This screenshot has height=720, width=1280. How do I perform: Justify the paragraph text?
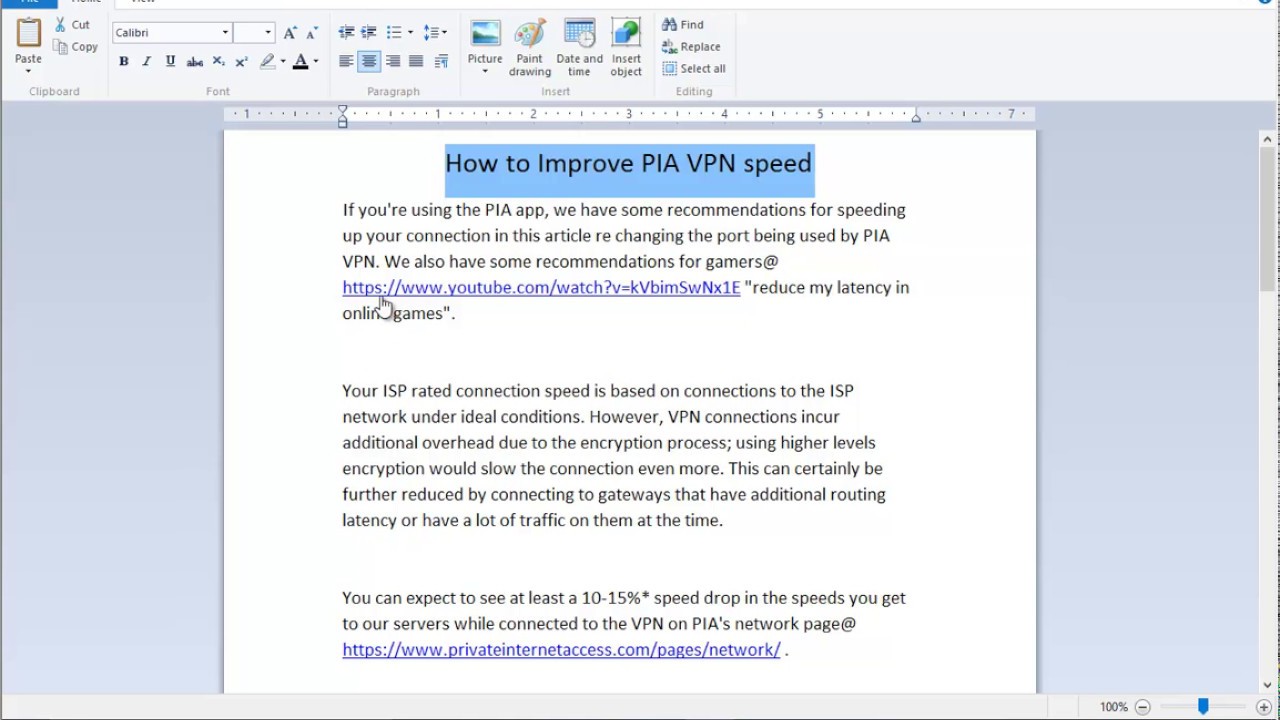[416, 62]
